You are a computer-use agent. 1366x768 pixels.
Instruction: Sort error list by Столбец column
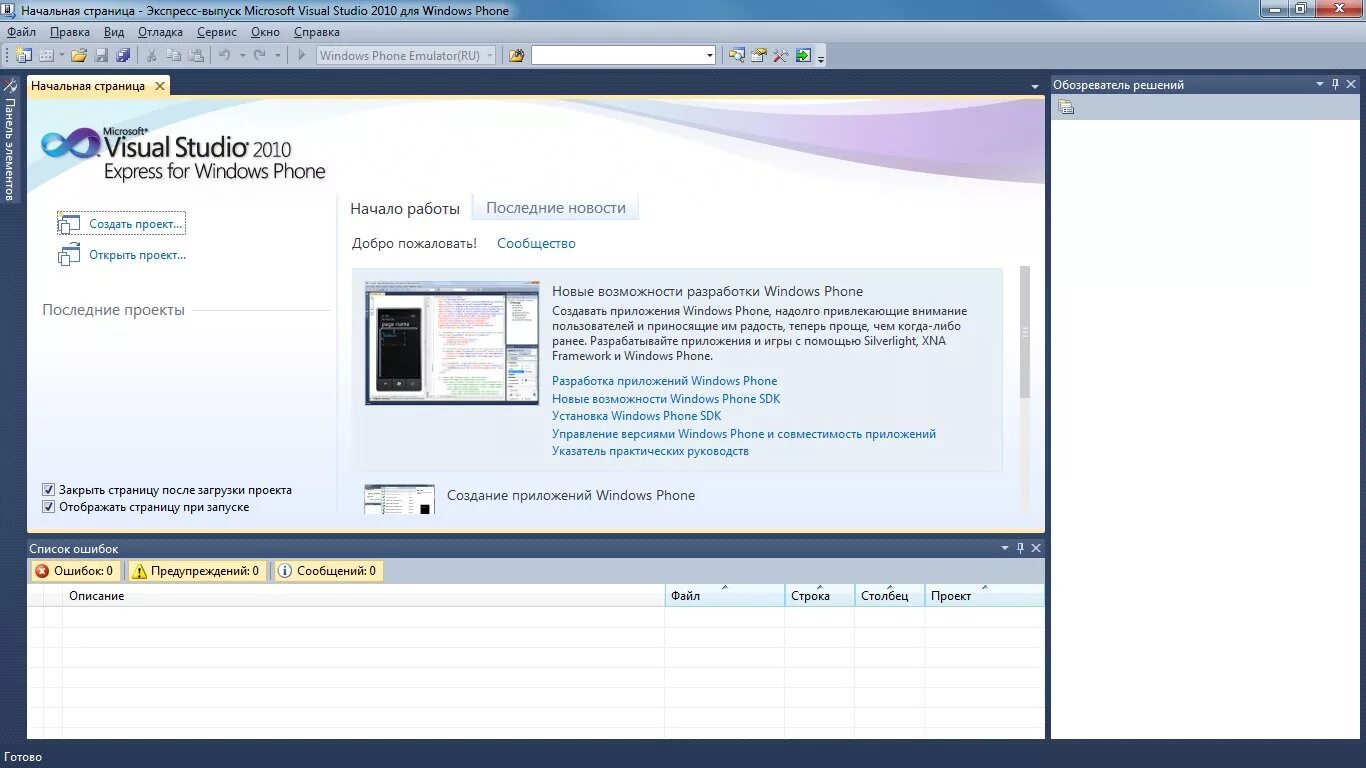pyautogui.click(x=890, y=596)
